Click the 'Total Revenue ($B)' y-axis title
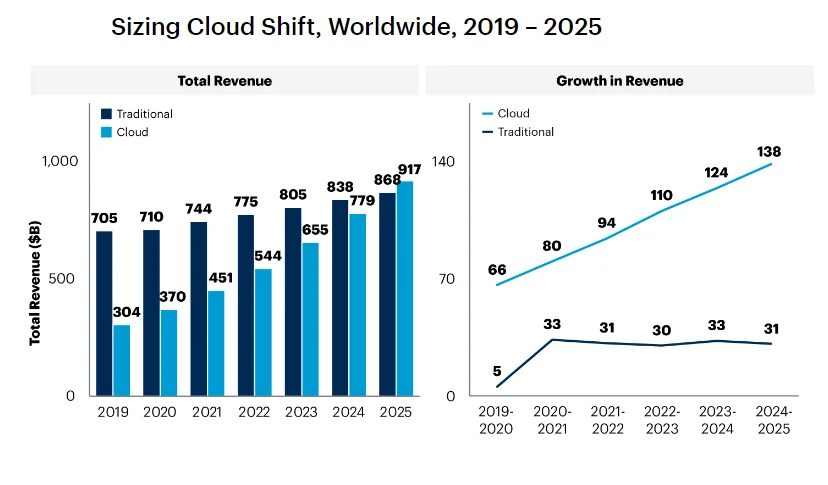Viewport: 828px width, 485px height. (35, 283)
